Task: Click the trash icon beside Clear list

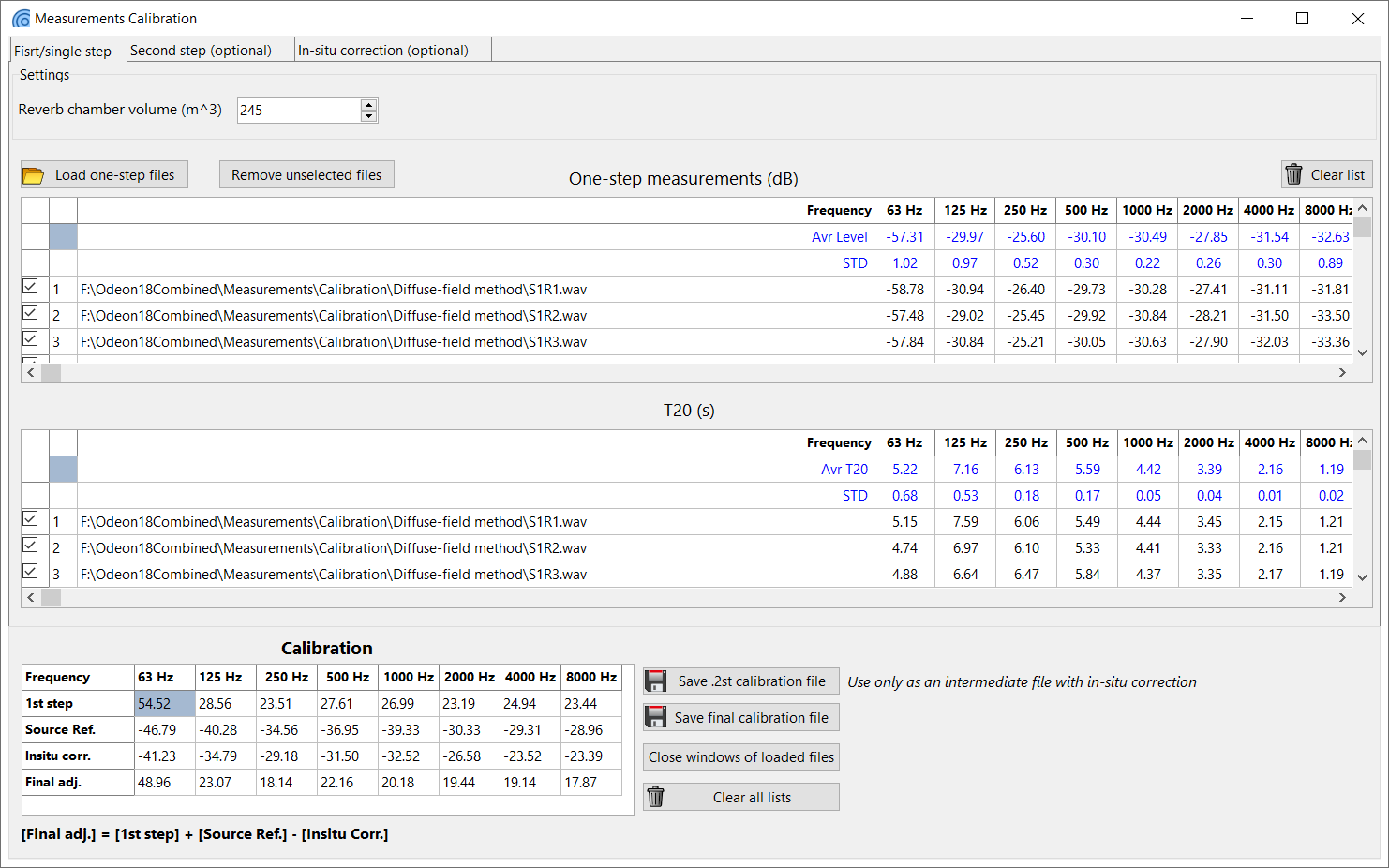Action: click(x=1295, y=174)
